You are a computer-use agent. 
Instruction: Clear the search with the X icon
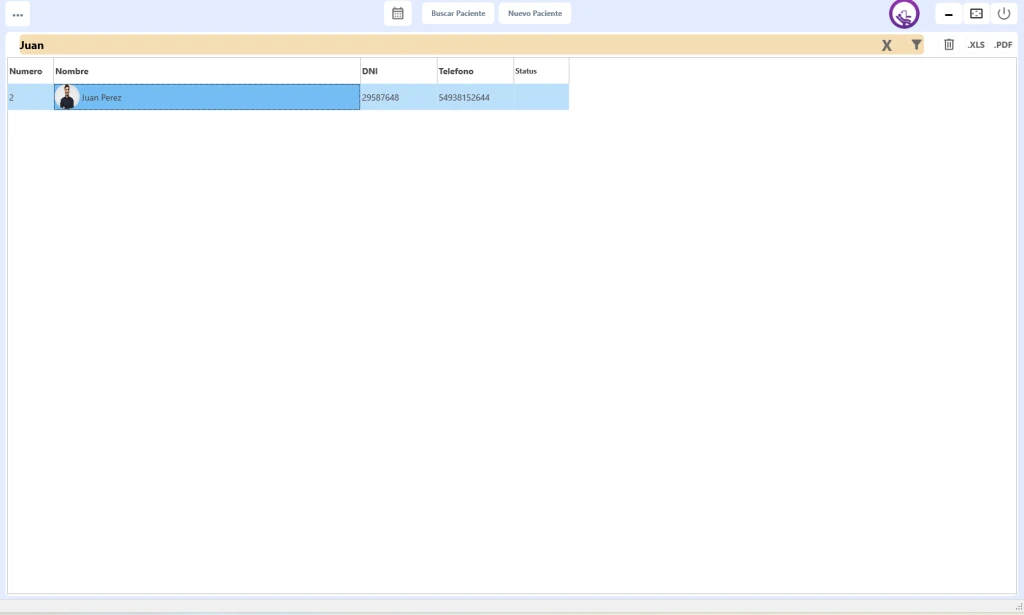tap(886, 45)
